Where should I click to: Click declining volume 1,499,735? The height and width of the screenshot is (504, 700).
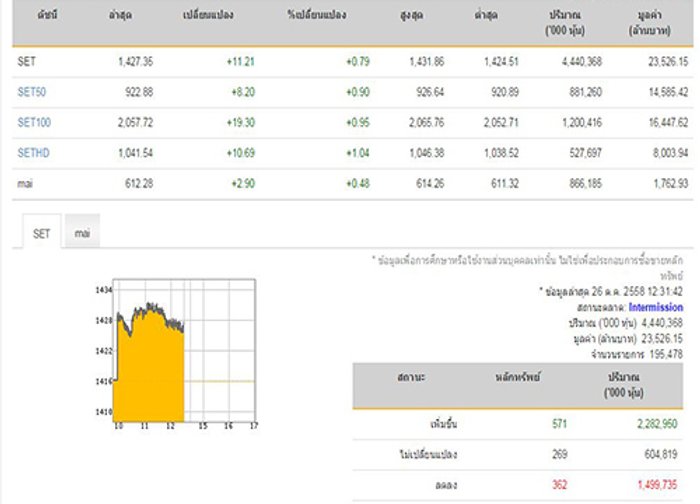point(657,484)
